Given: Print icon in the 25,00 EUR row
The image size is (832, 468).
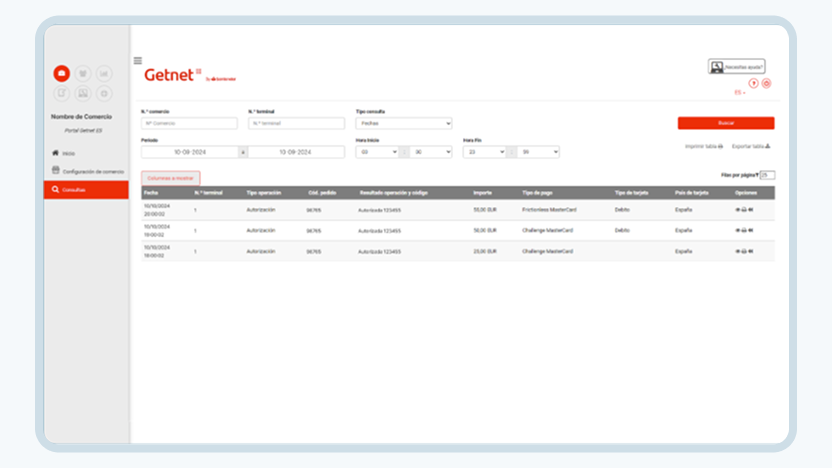Looking at the screenshot, I should pyautogui.click(x=744, y=251).
